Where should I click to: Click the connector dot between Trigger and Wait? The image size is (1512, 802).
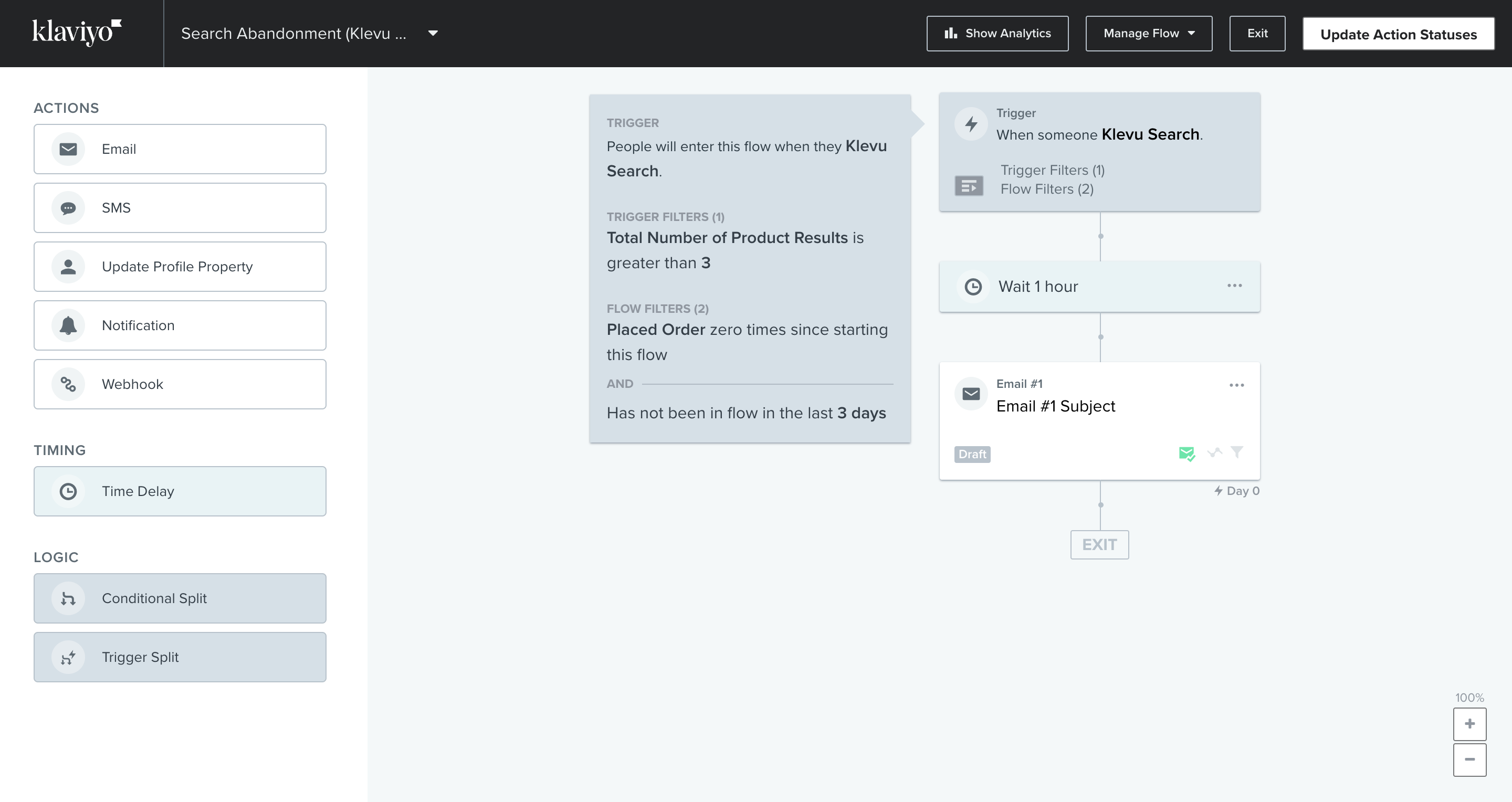1100,236
